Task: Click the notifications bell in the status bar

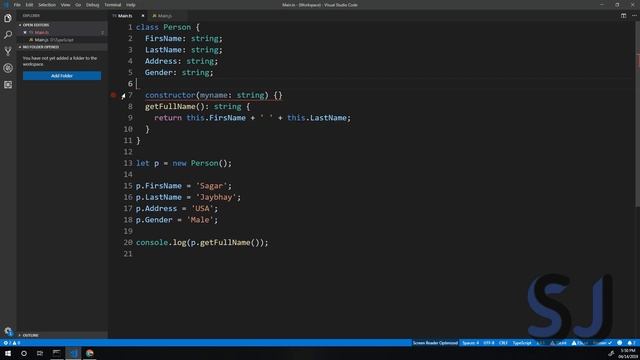Action: point(631,343)
